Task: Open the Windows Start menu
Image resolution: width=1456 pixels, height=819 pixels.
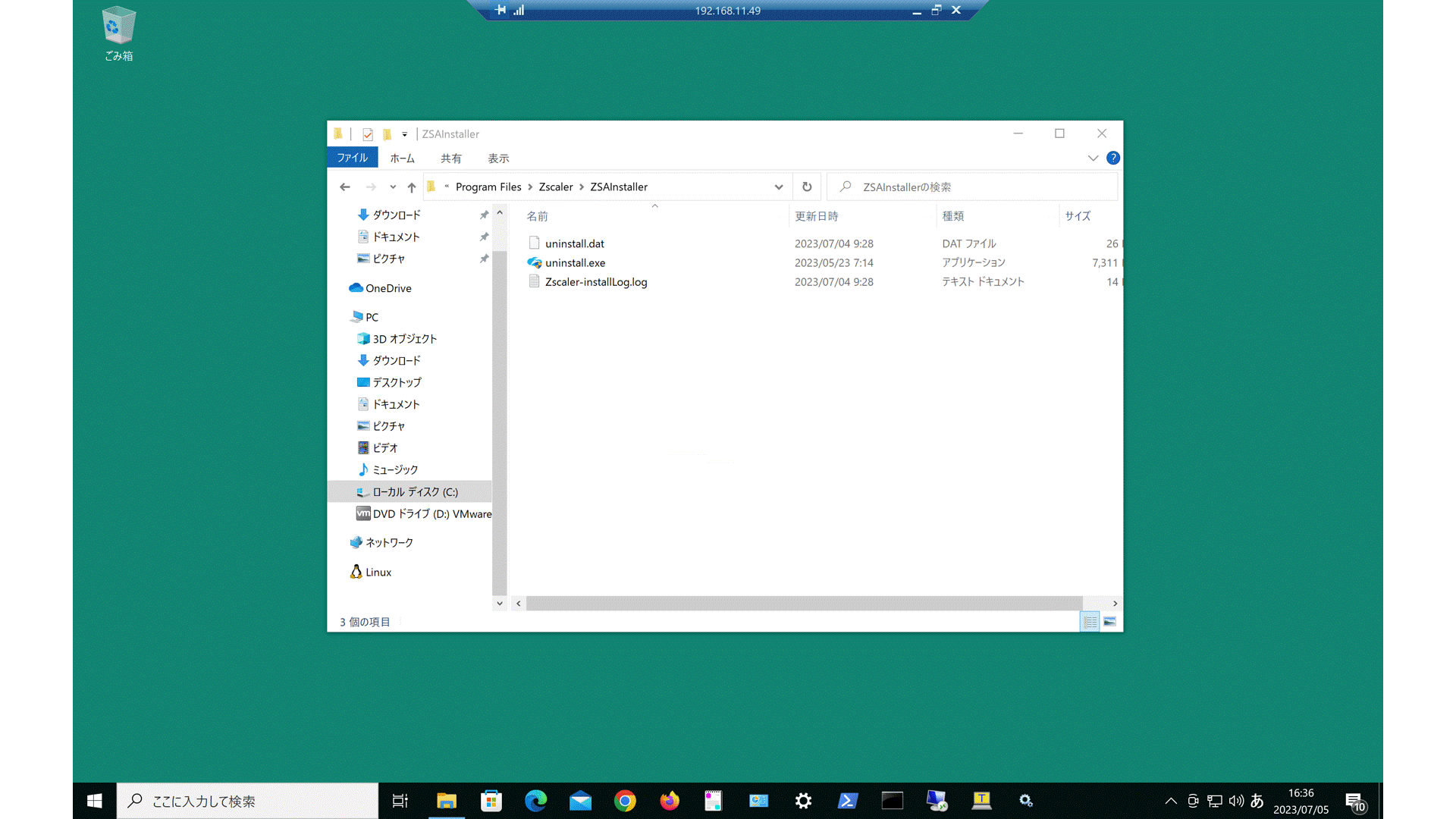Action: coord(95,801)
